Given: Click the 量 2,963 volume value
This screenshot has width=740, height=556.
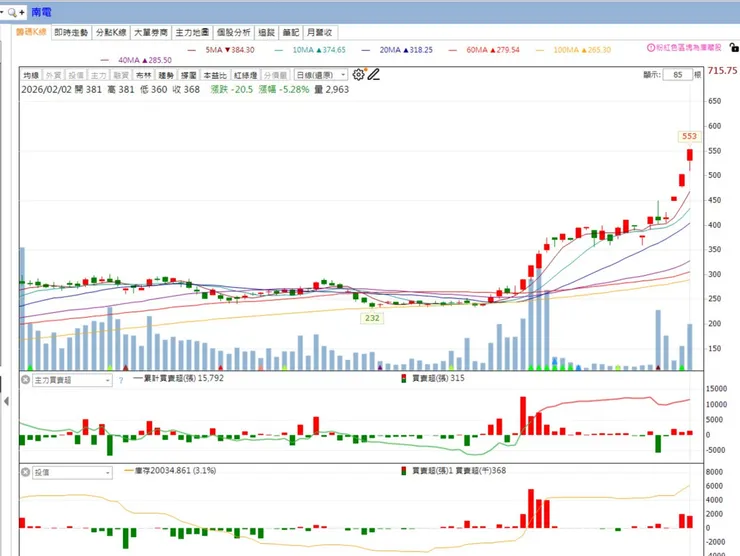Looking at the screenshot, I should [332, 90].
